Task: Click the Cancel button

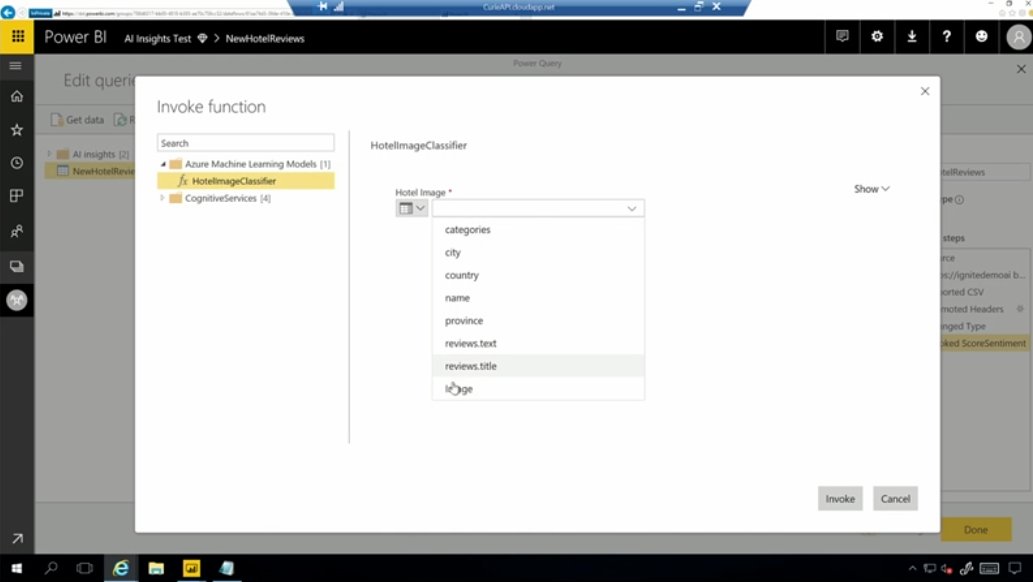Action: pos(894,498)
